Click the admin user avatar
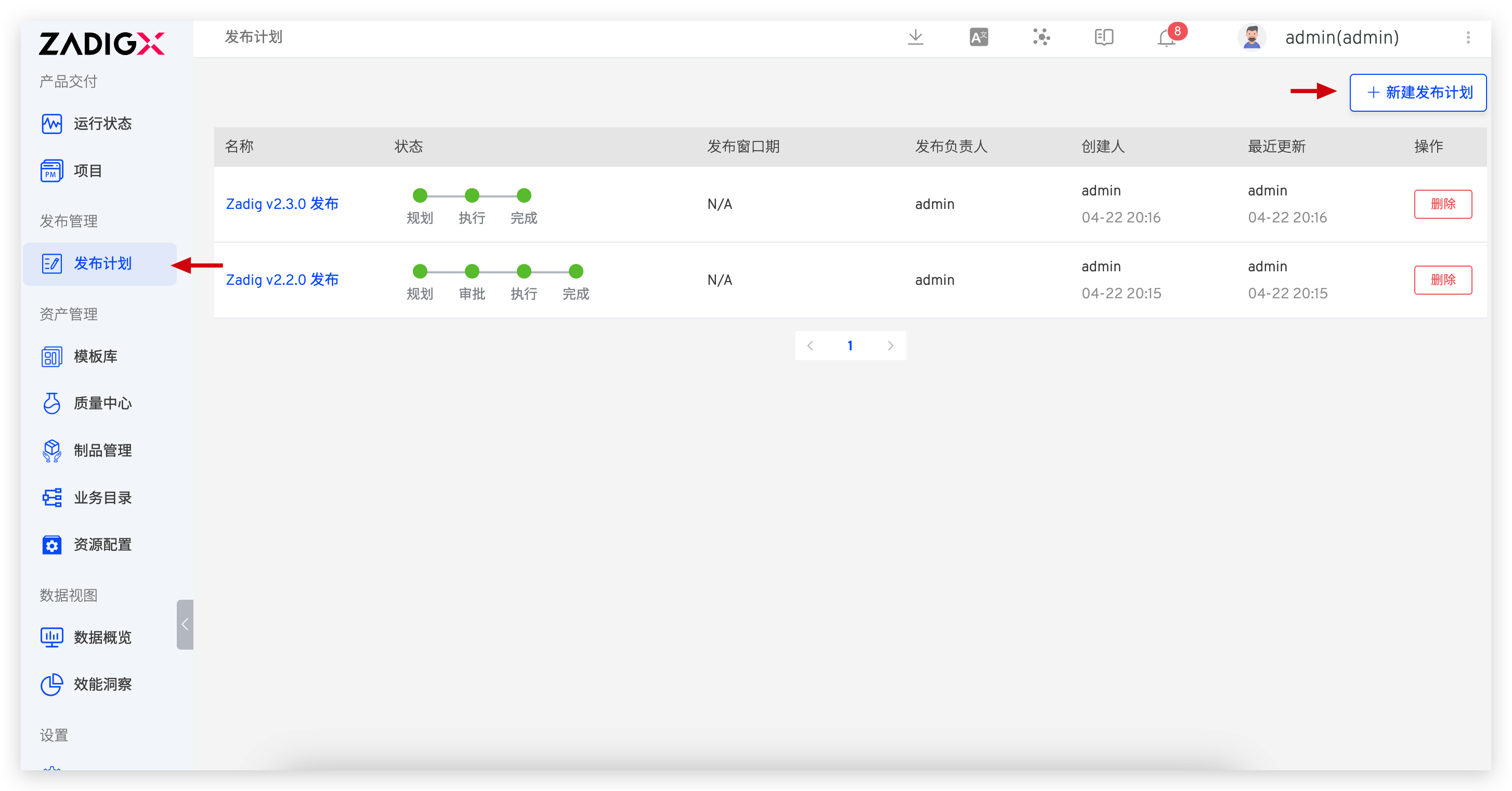The image size is (1512, 791). coord(1252,37)
